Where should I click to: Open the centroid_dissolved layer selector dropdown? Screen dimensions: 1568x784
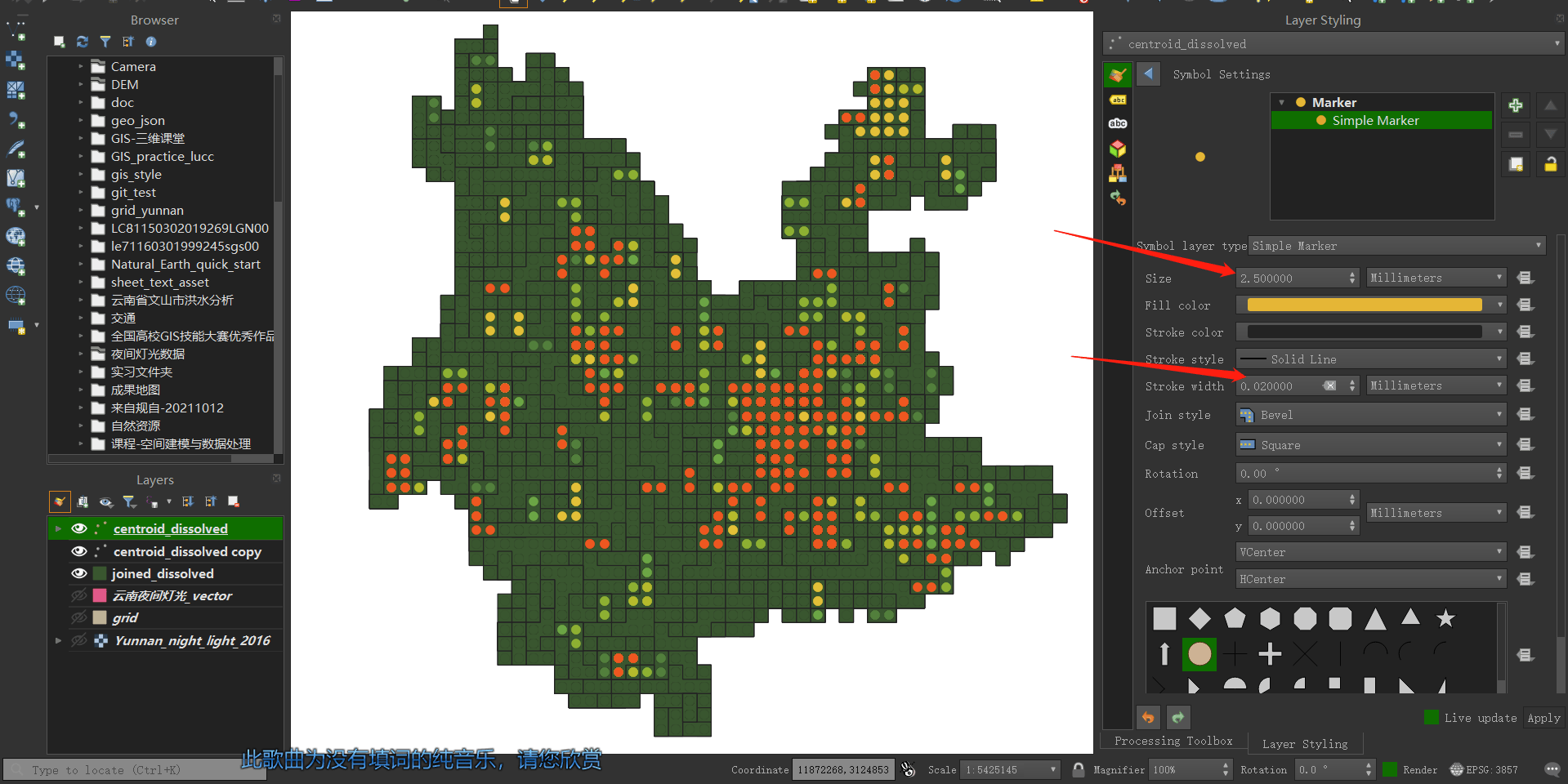(x=1333, y=44)
